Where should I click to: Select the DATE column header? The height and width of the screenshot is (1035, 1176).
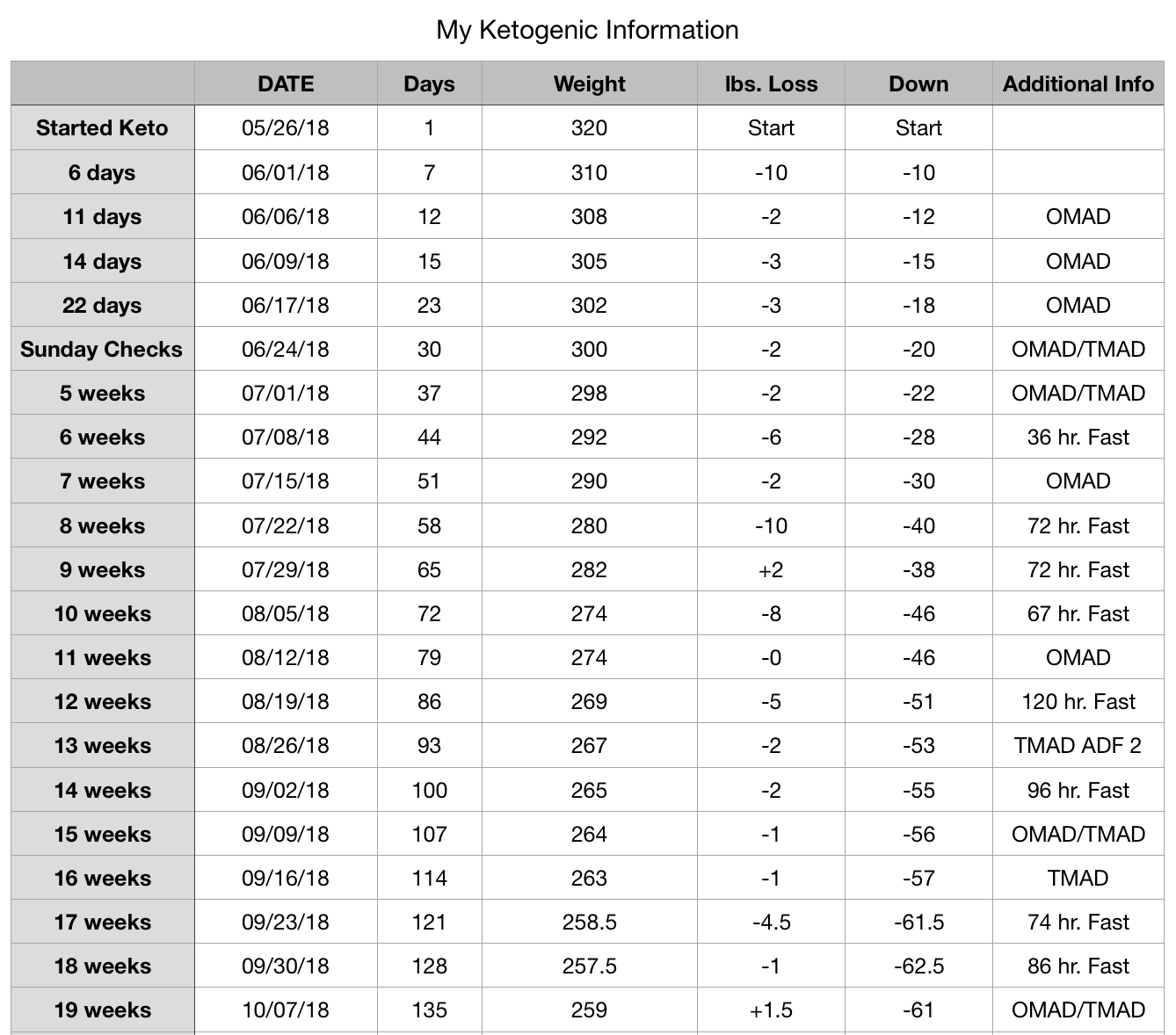286,84
